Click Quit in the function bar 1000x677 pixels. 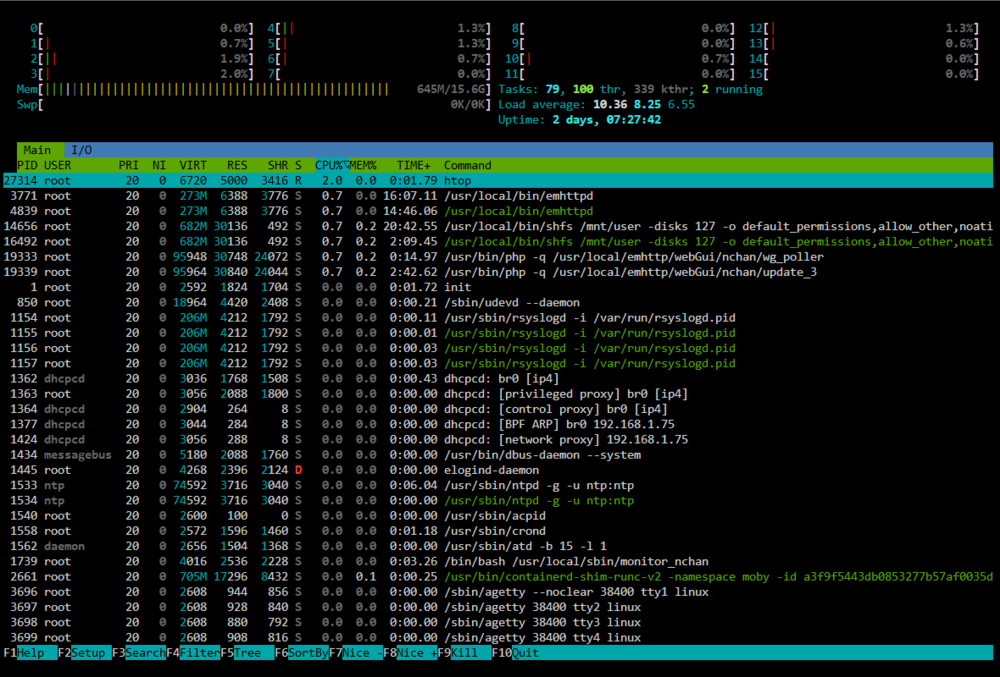pos(517,653)
